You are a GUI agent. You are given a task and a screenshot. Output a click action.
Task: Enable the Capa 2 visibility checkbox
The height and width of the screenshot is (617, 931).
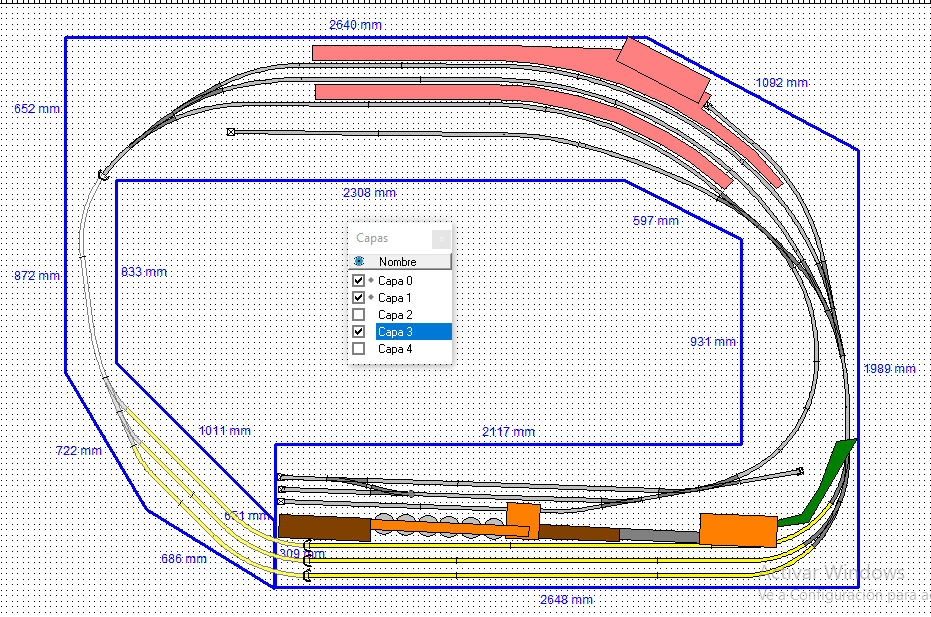(x=358, y=315)
